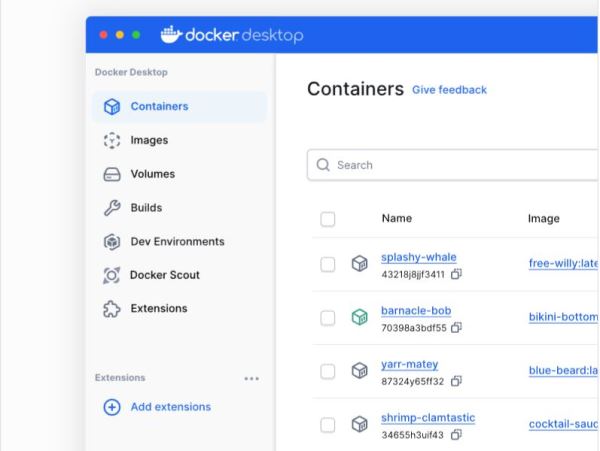Screen dimensions: 600x451
Task: Select the yarr-matey row checkbox
Action: (x=328, y=372)
